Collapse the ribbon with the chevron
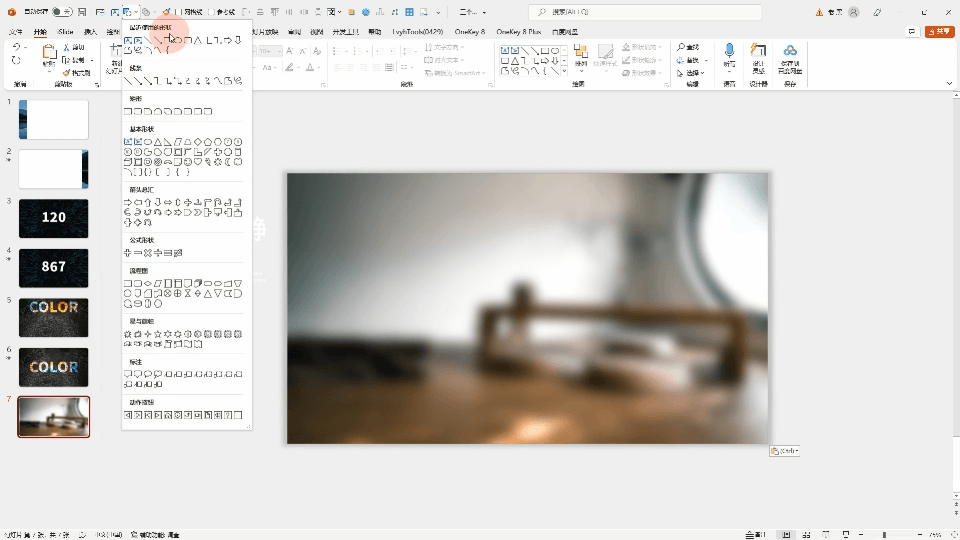 pos(949,86)
